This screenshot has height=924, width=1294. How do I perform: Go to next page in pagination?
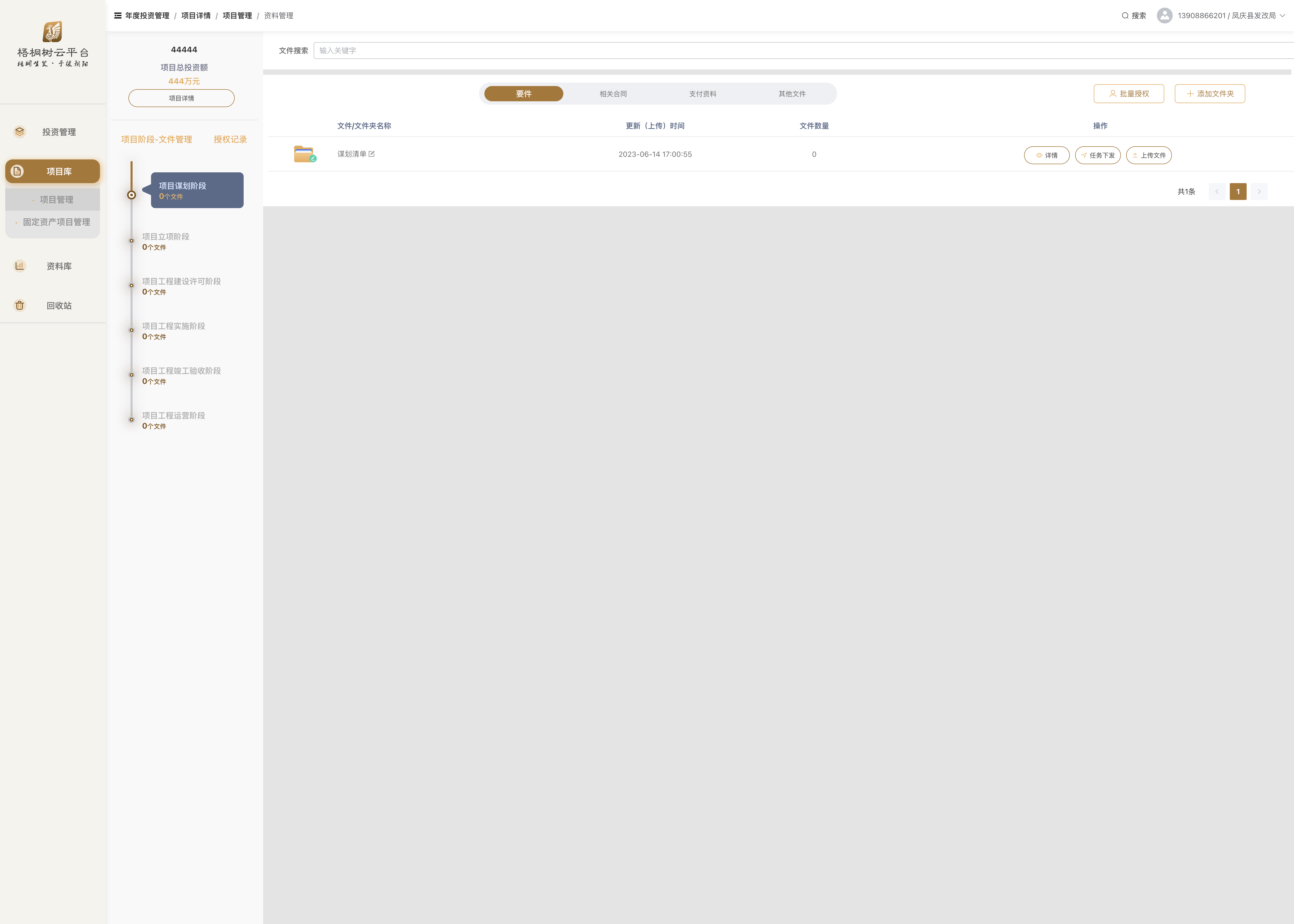tap(1259, 192)
